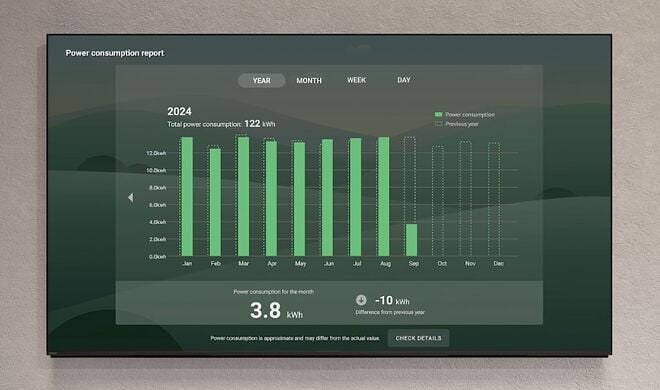Select the dotted October previous-year bar
Viewport: 660px width, 390px height.
pos(438,201)
